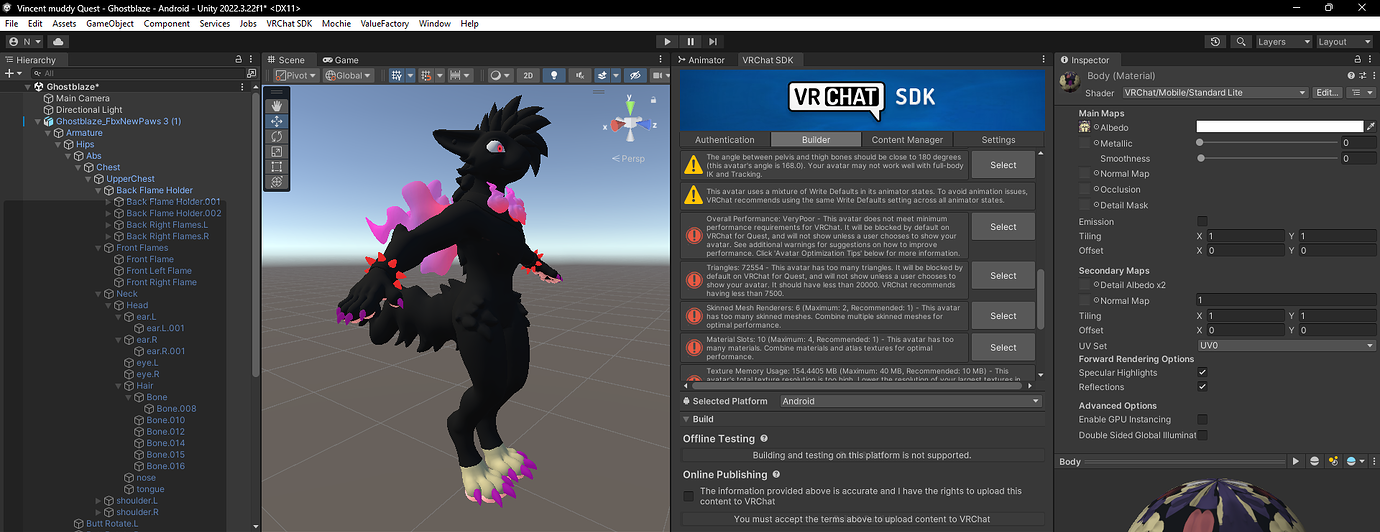Open the undo history icon

[1215, 42]
